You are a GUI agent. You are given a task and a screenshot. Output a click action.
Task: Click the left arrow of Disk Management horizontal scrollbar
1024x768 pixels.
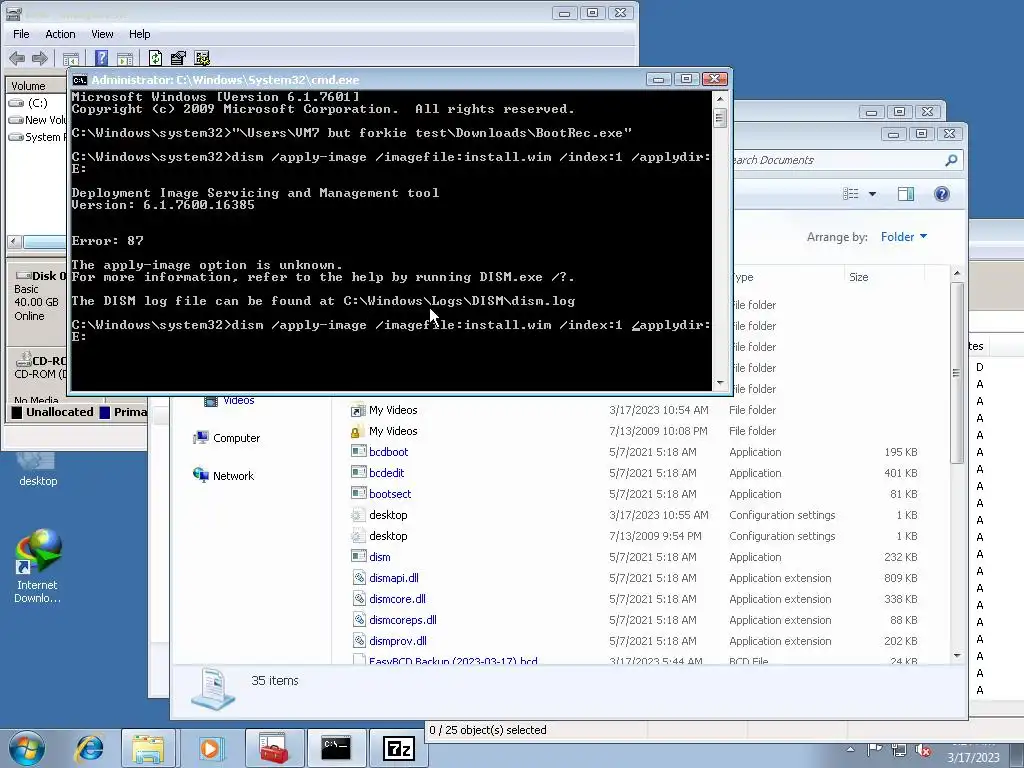(14, 242)
